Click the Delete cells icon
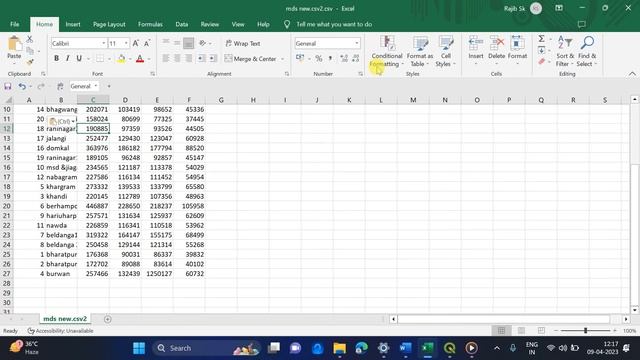The width and height of the screenshot is (640, 360). coord(497,42)
